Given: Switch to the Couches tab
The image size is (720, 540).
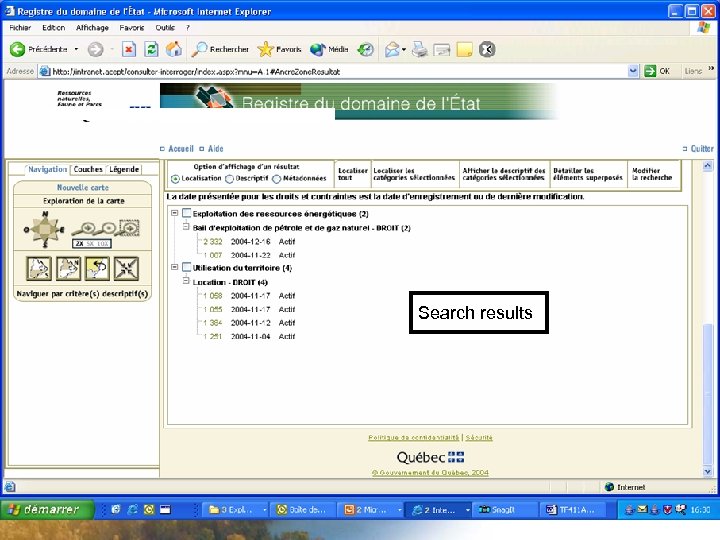Looking at the screenshot, I should pyautogui.click(x=88, y=169).
